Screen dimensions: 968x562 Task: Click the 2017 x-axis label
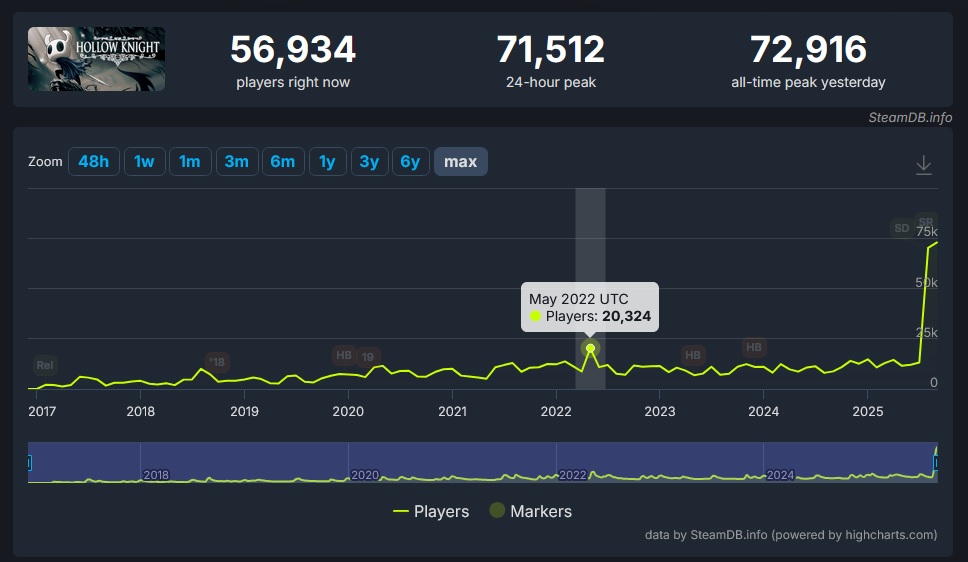(x=42, y=411)
